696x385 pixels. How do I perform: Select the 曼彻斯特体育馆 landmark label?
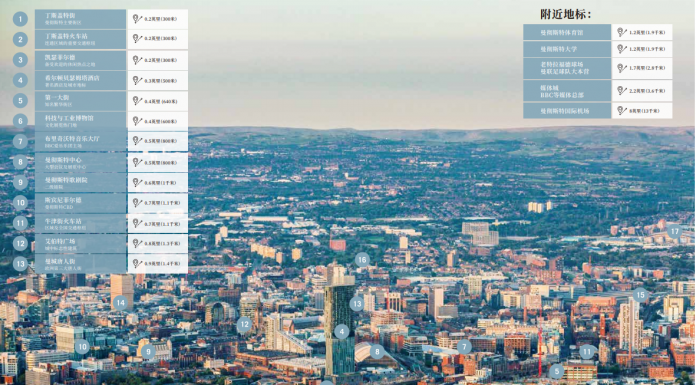(x=562, y=32)
